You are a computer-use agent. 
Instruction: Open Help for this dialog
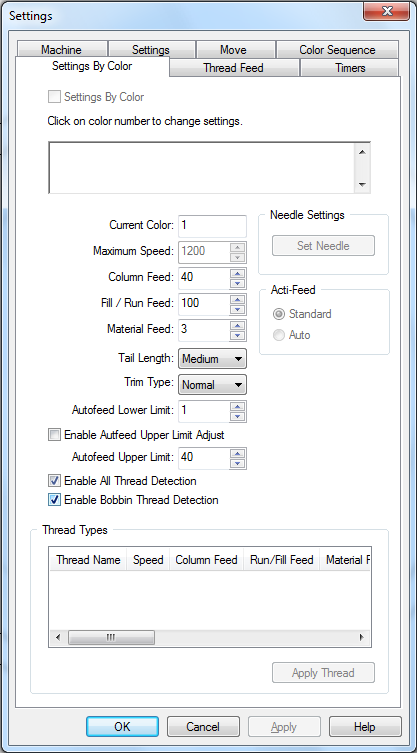(x=365, y=727)
